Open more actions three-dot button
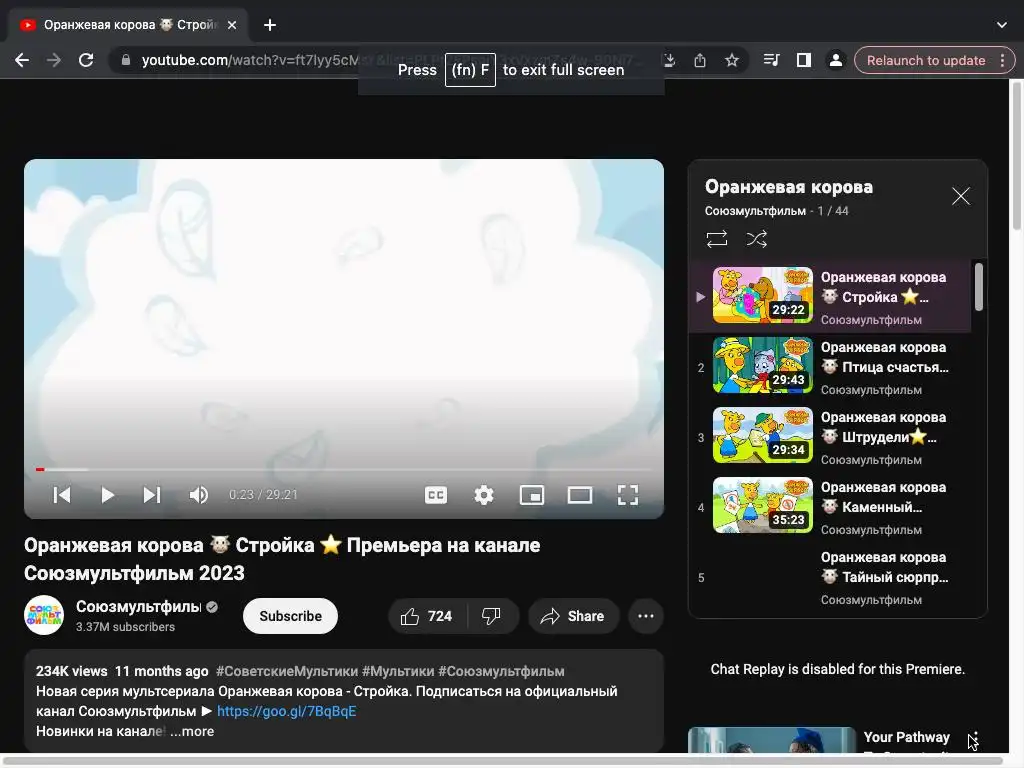The width and height of the screenshot is (1024, 768). 646,616
